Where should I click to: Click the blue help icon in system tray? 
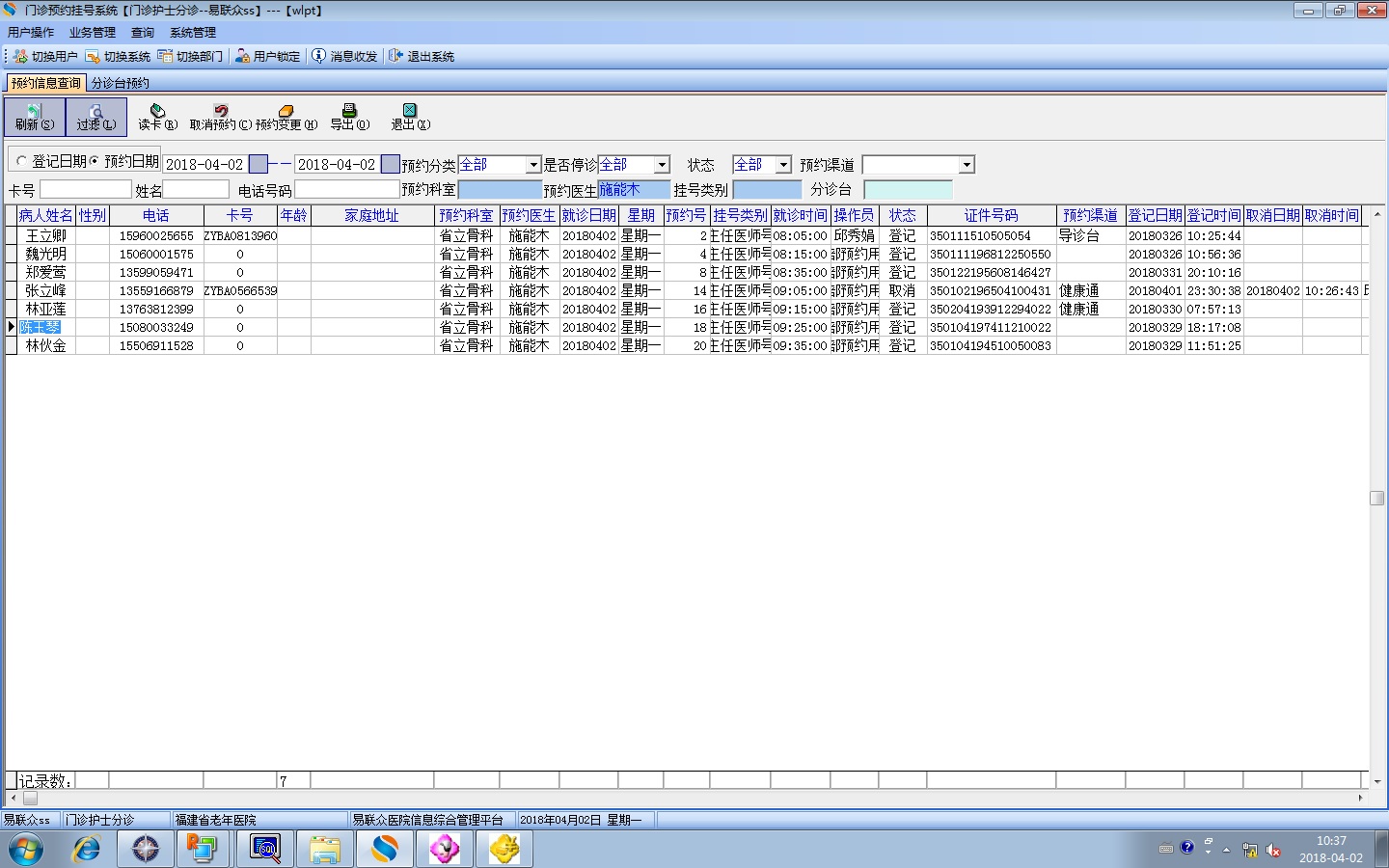1187,848
